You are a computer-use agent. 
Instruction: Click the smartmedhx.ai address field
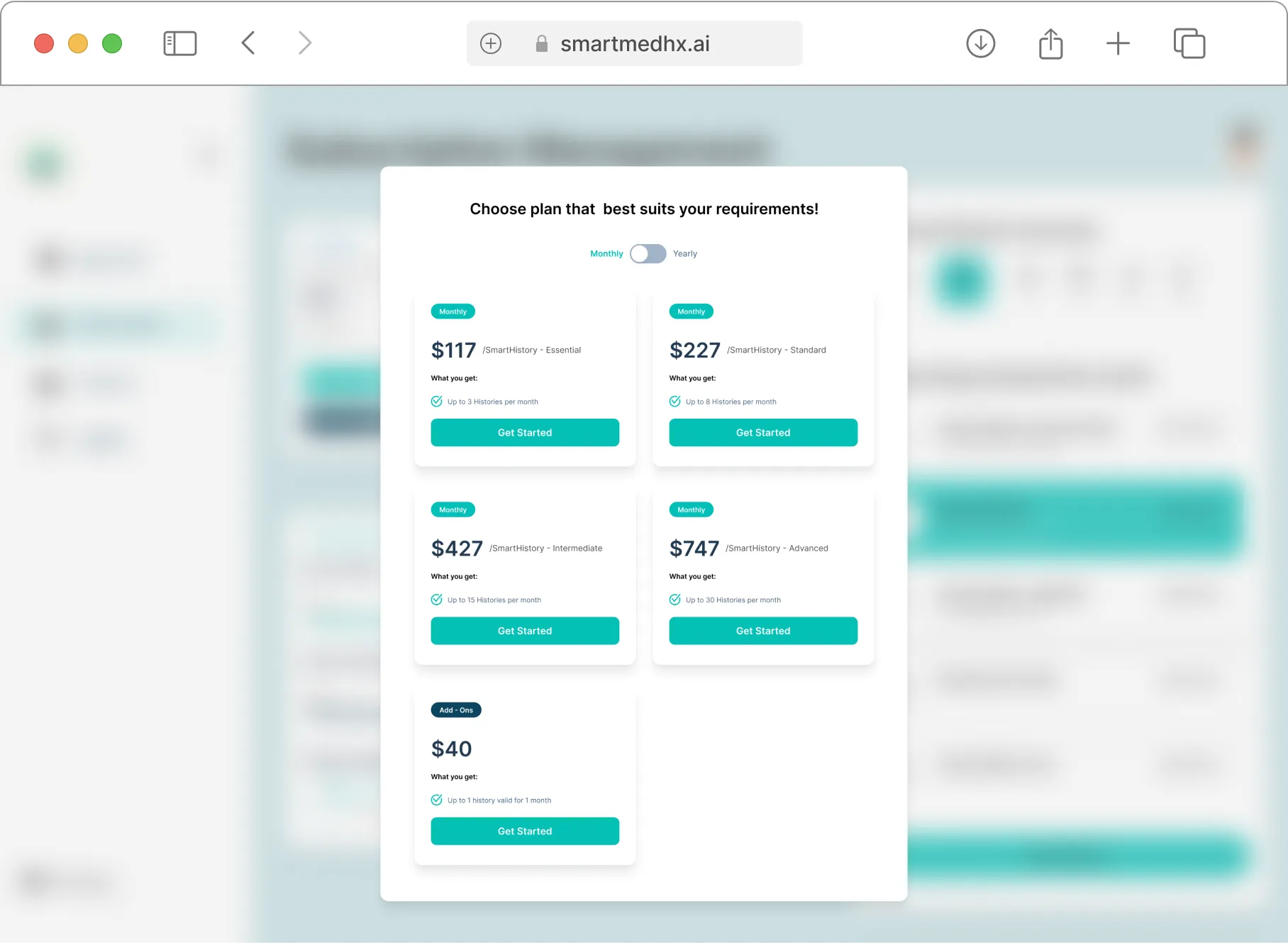pyautogui.click(x=635, y=43)
